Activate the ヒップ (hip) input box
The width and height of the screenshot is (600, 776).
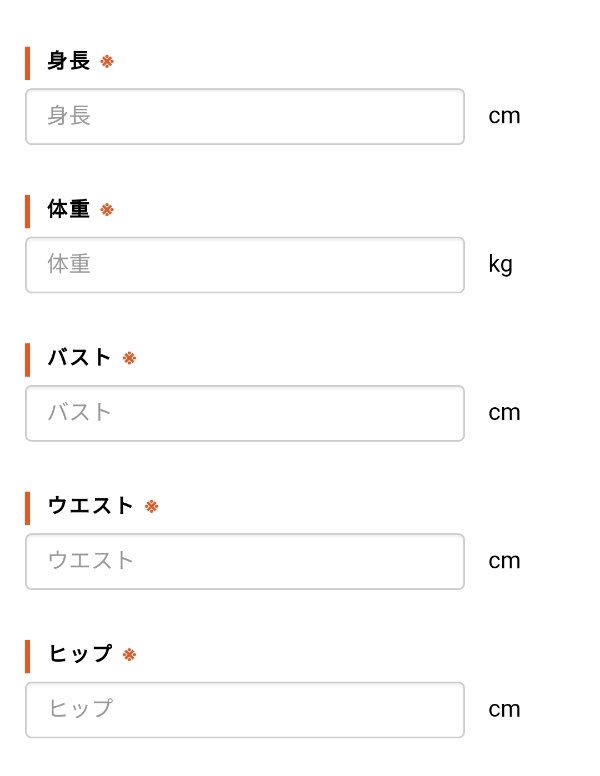click(245, 710)
